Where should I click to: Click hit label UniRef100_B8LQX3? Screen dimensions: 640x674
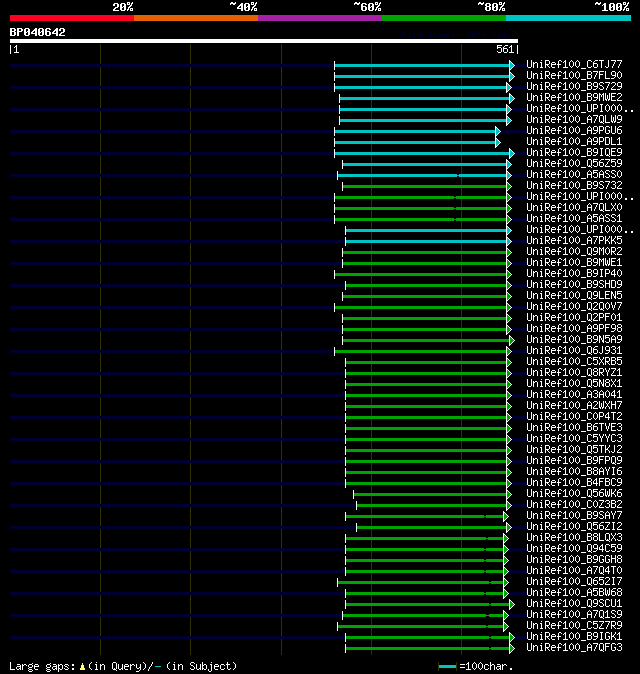(574, 538)
